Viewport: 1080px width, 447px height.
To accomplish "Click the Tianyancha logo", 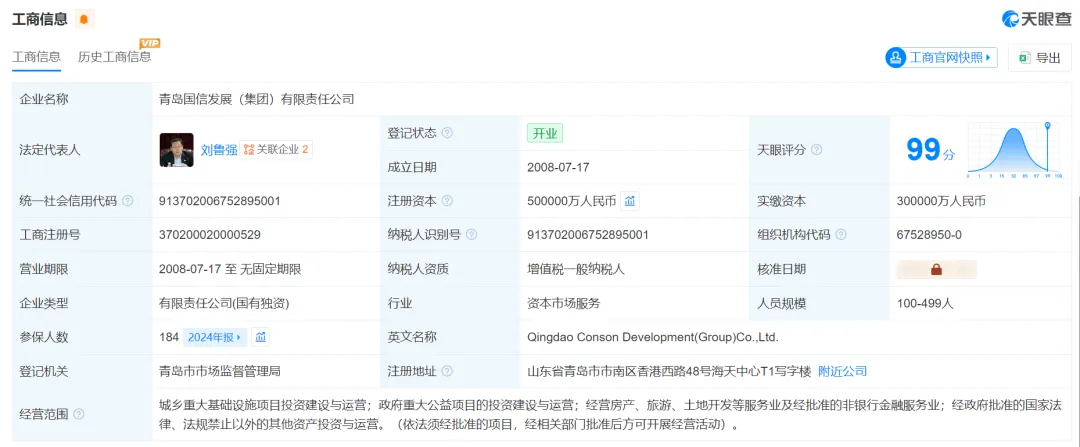I will 1036,19.
